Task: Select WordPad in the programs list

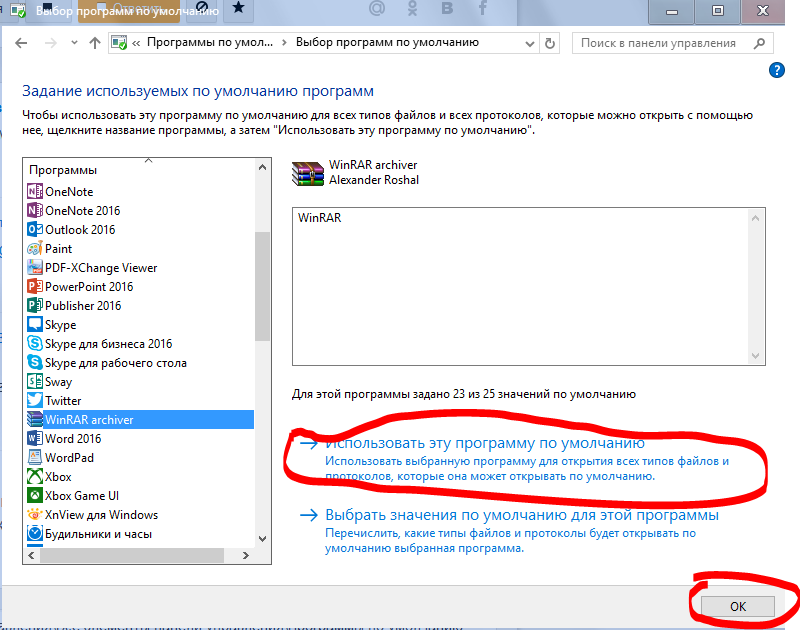Action: 69,458
